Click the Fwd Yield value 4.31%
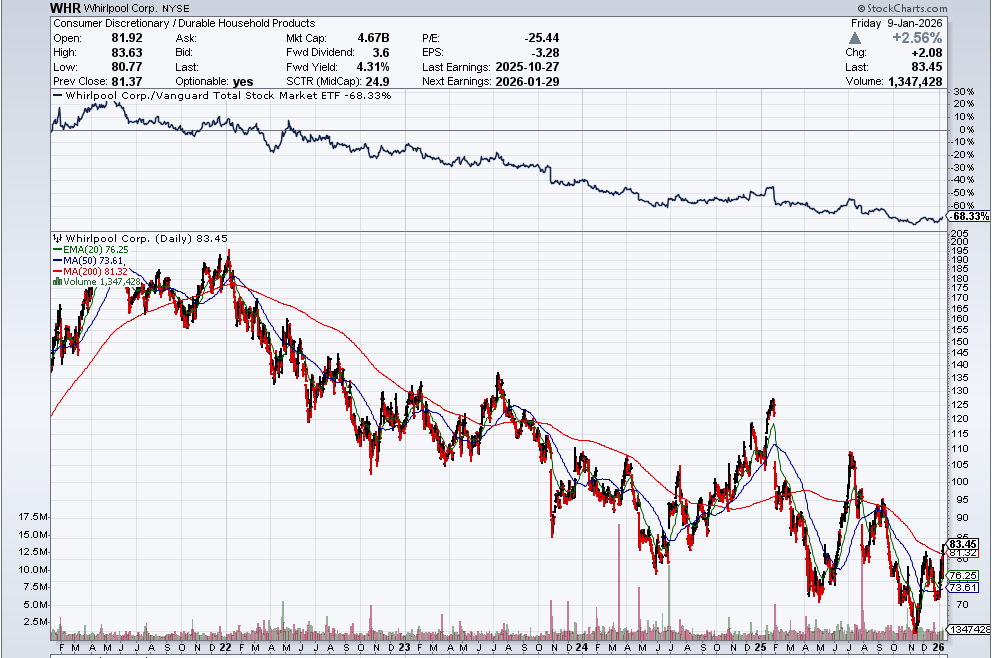 (x=373, y=67)
